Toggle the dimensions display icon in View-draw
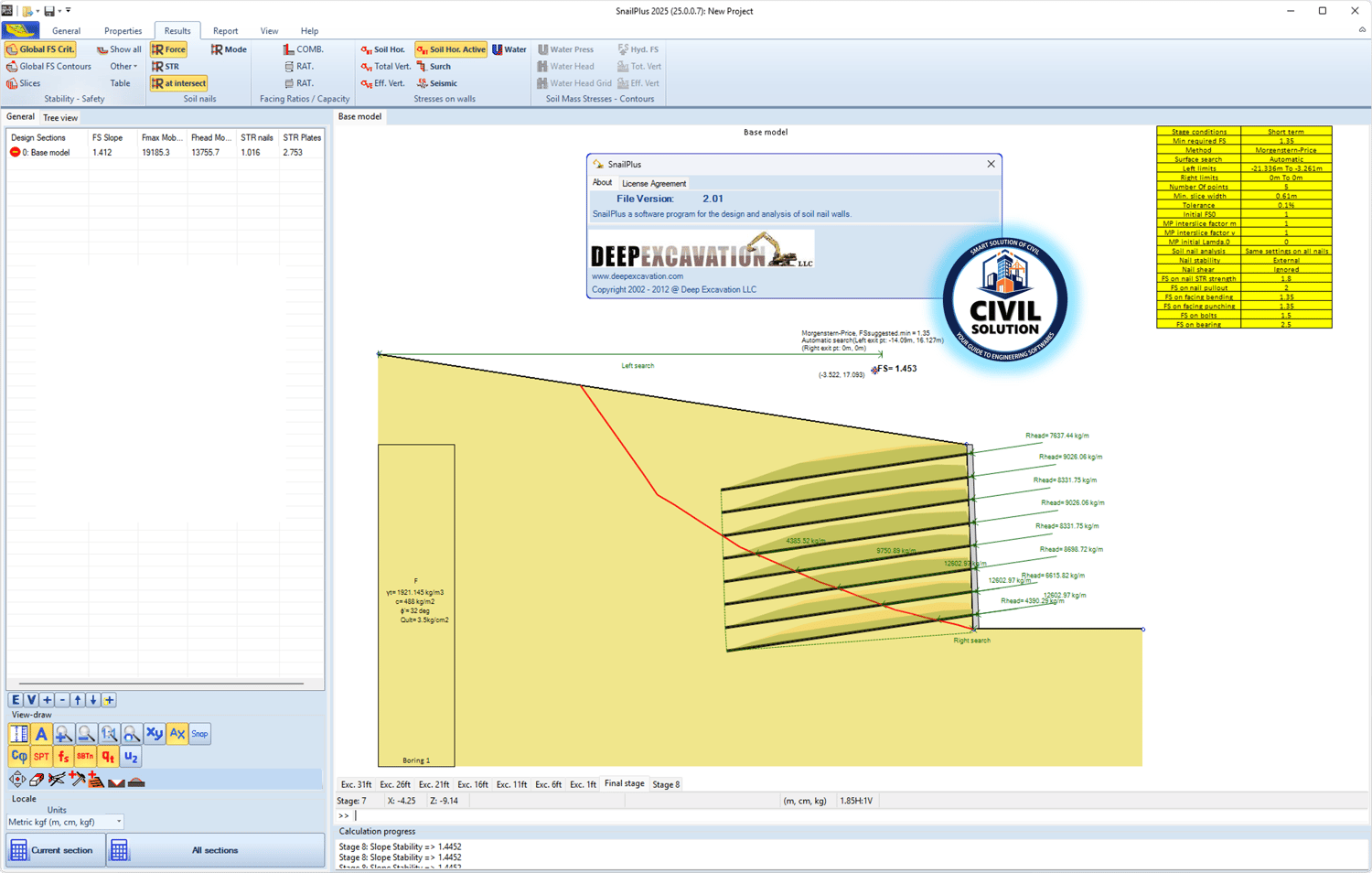 [18, 734]
